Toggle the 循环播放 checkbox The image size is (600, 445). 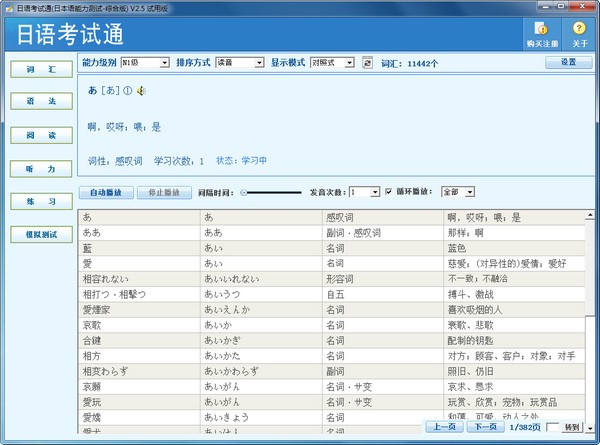tap(389, 191)
